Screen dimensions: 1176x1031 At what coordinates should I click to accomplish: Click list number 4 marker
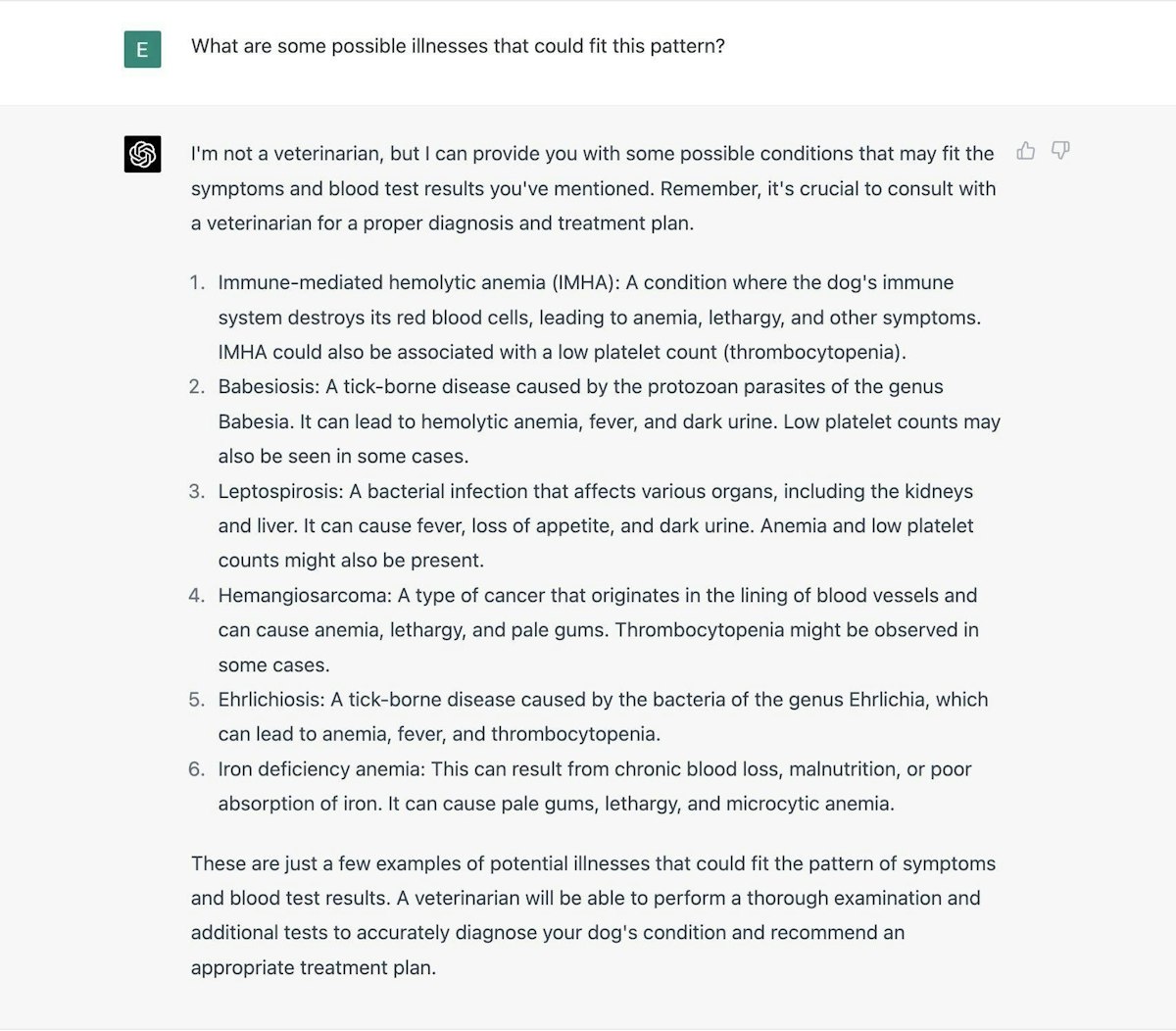point(197,596)
